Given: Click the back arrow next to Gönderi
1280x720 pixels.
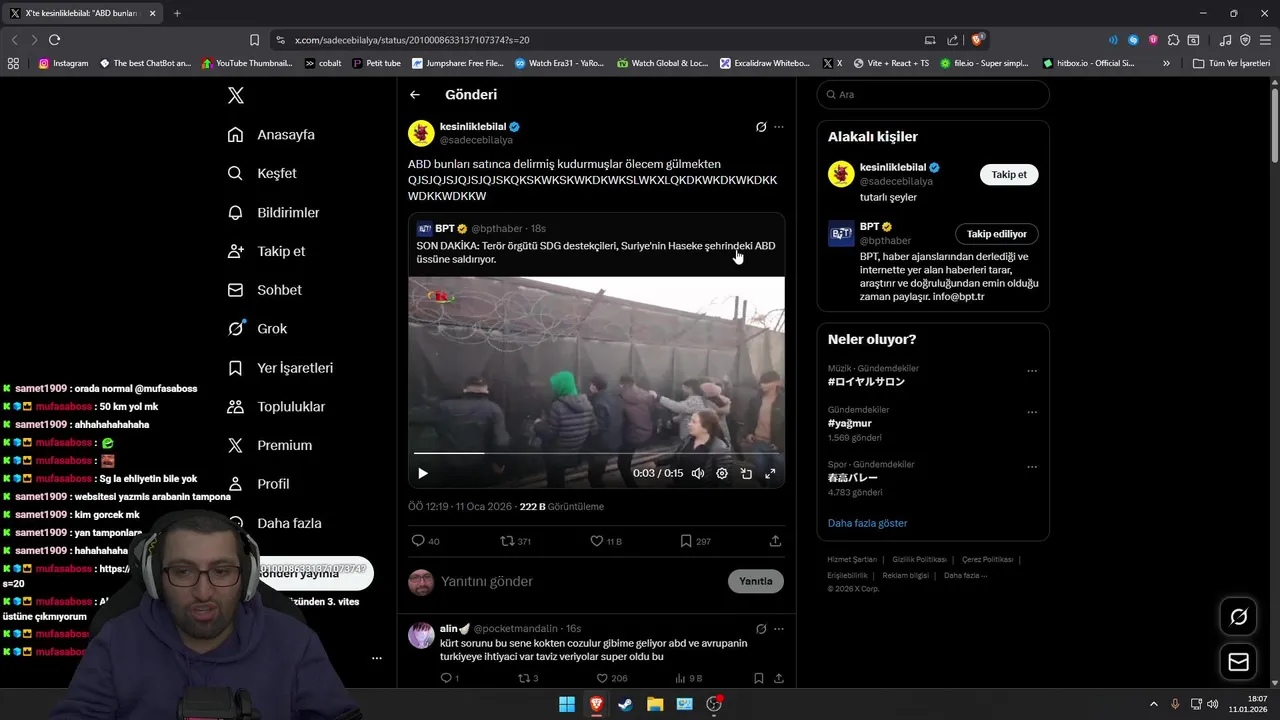Looking at the screenshot, I should [x=415, y=95].
